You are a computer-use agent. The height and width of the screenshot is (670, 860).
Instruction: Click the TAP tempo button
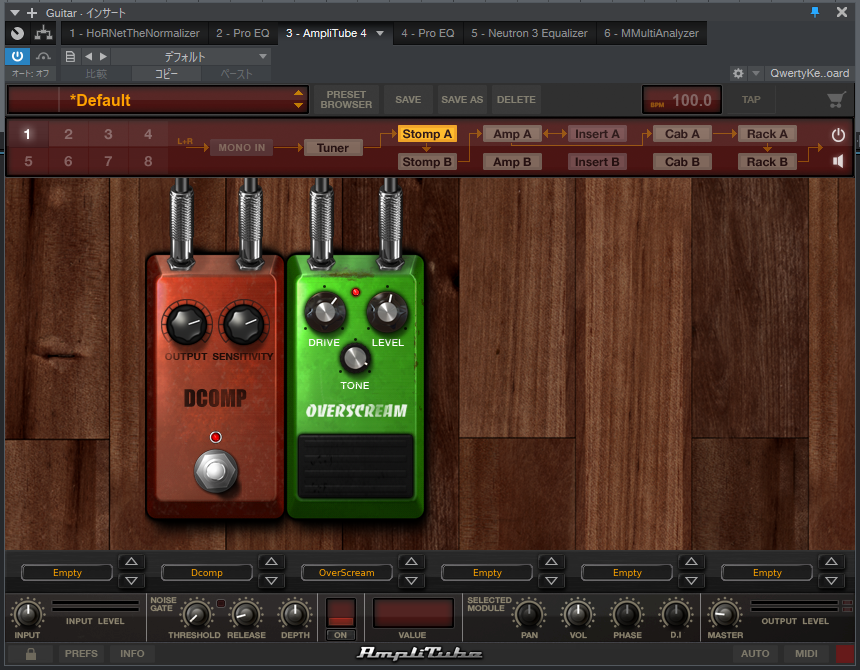pyautogui.click(x=751, y=100)
